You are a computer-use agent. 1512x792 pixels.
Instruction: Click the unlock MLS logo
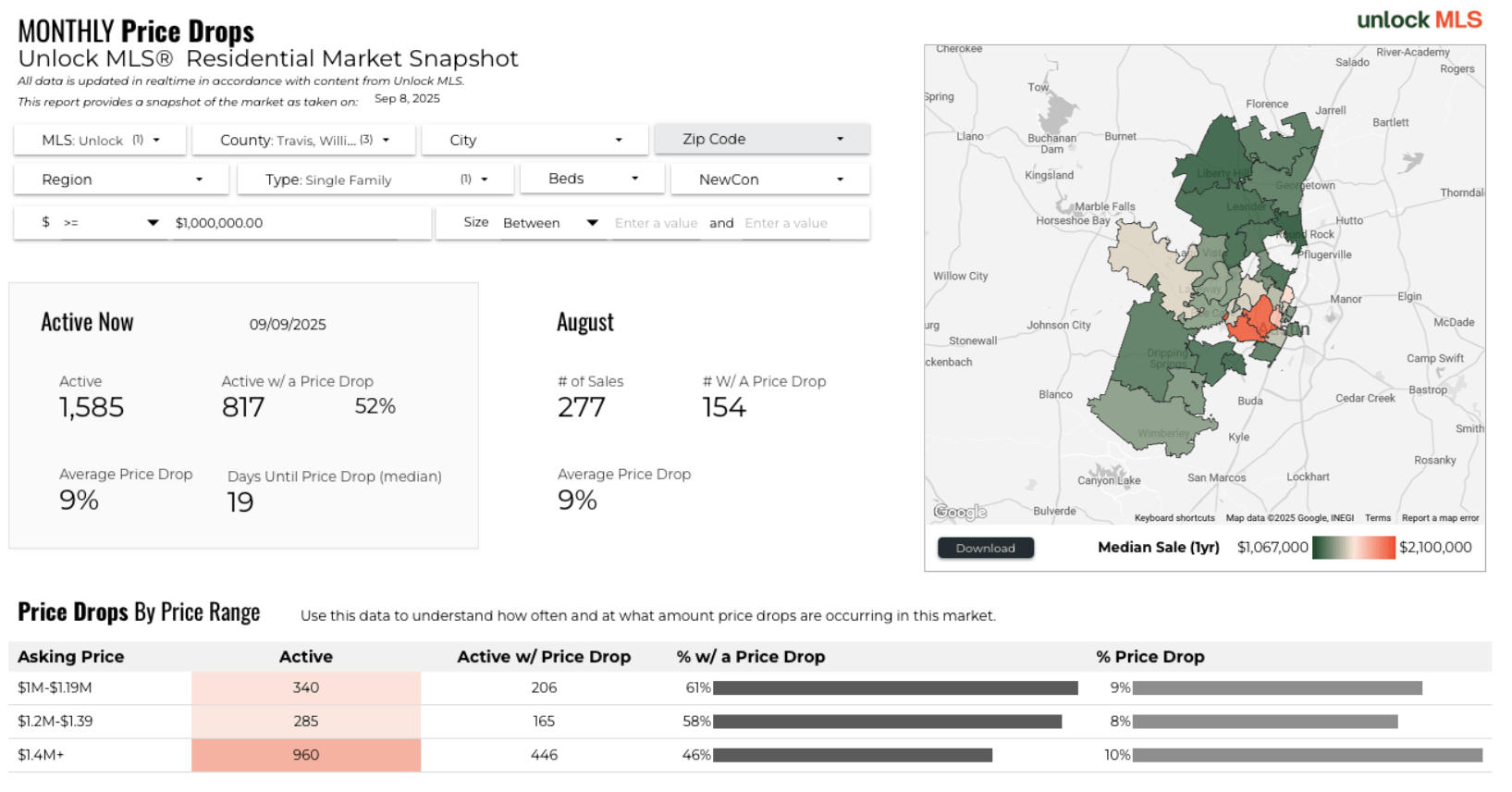tap(1419, 20)
